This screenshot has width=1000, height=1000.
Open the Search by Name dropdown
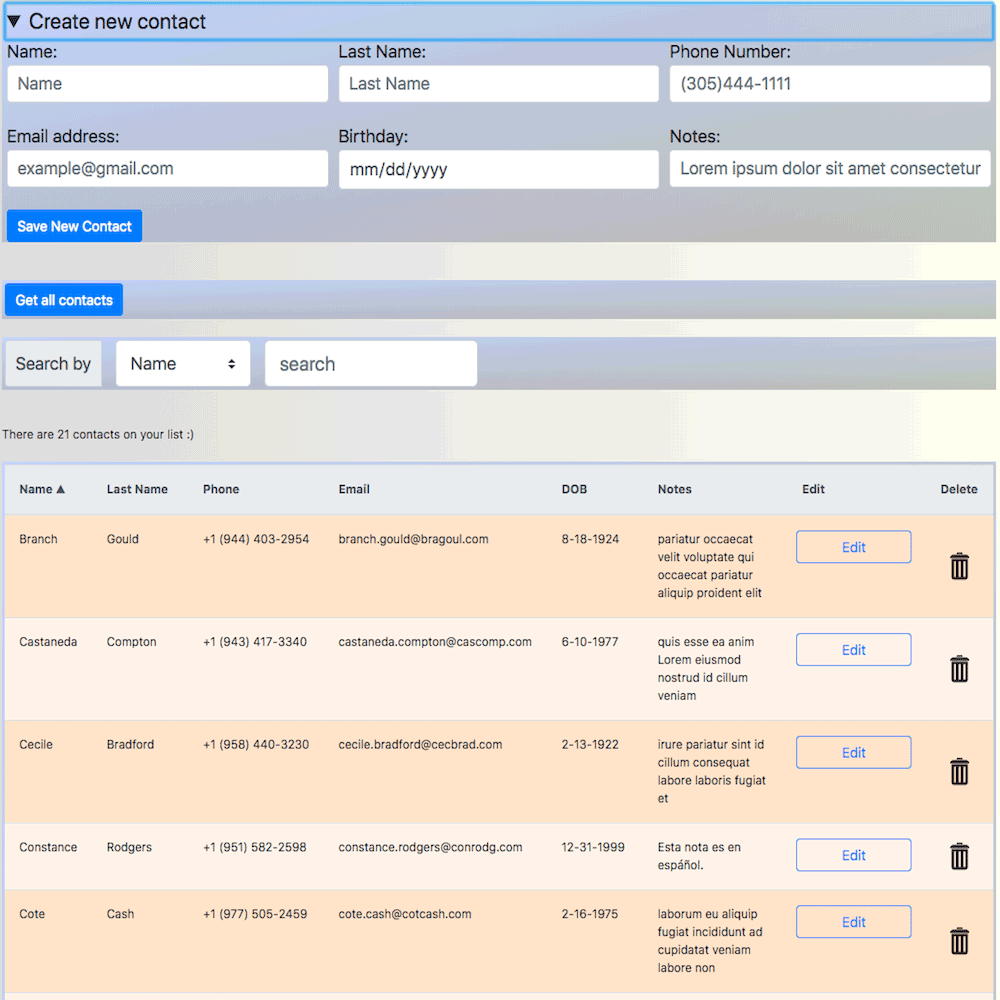[x=183, y=364]
